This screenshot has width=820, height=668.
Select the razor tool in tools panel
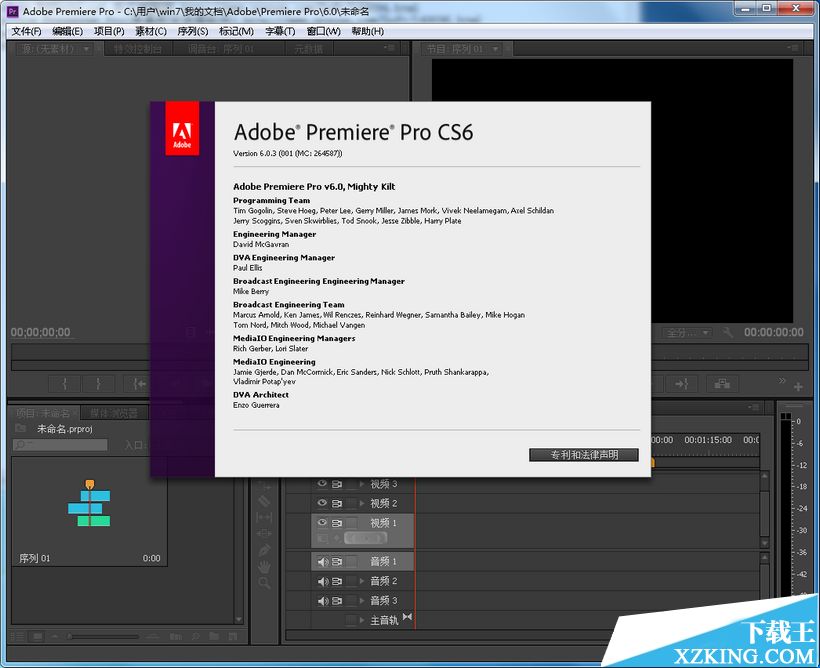click(x=264, y=501)
